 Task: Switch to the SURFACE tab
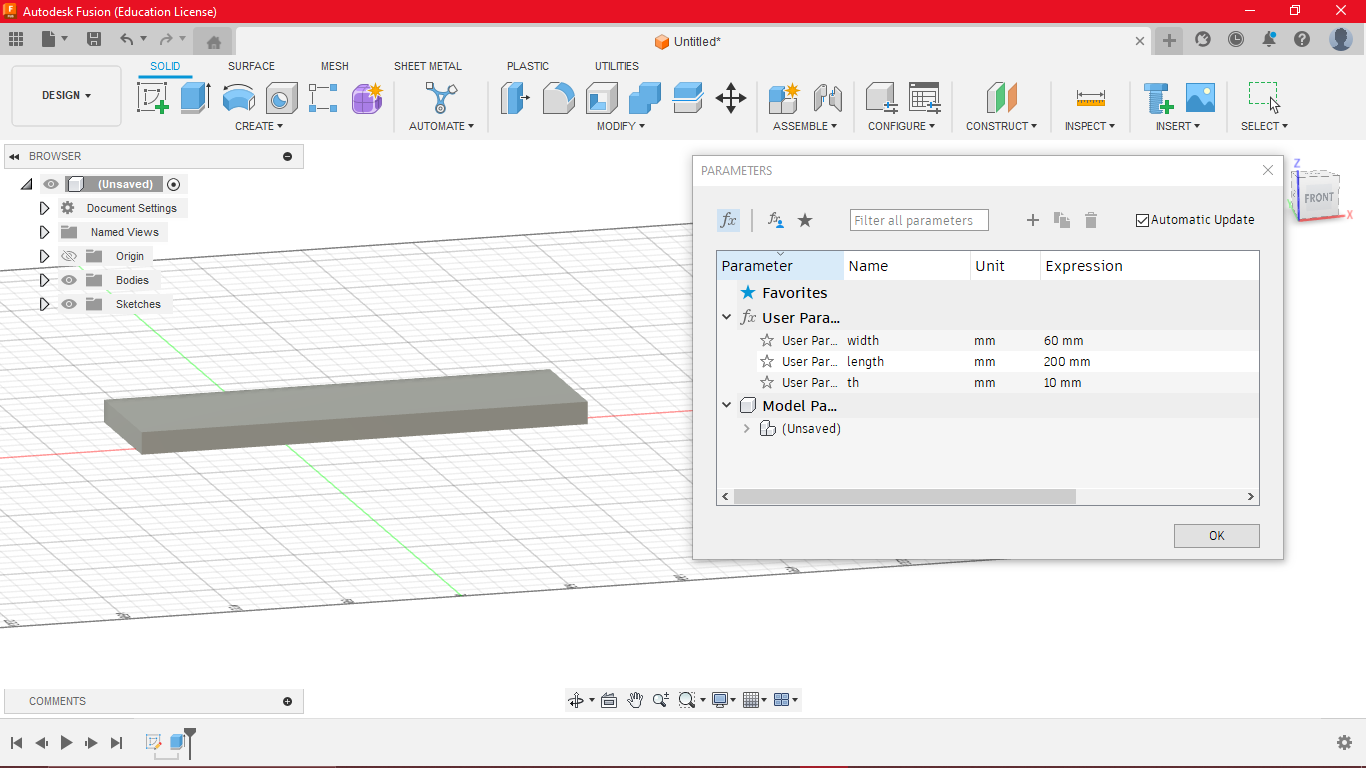coord(251,66)
